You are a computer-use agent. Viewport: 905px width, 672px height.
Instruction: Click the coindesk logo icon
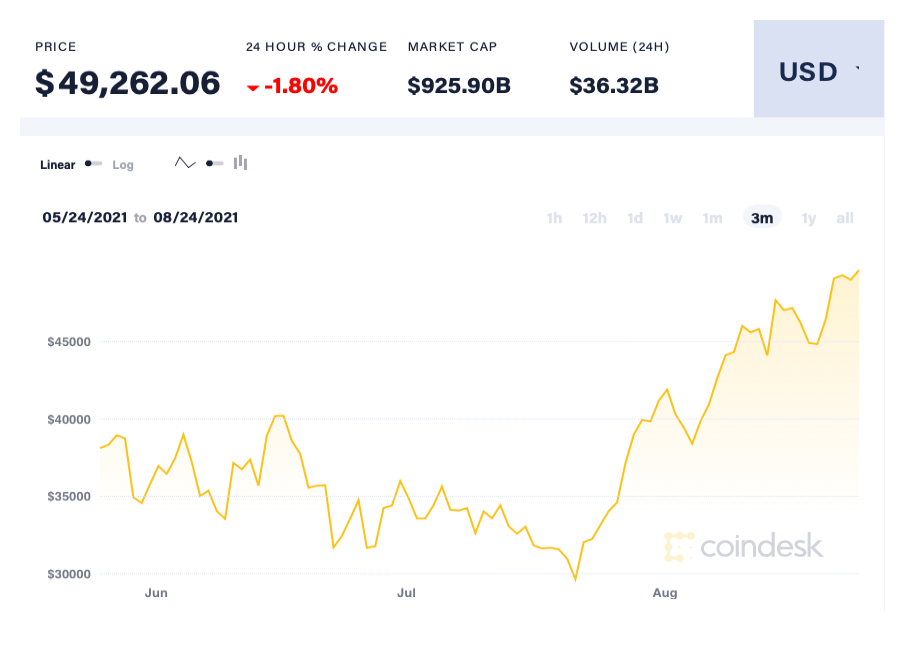click(x=679, y=547)
